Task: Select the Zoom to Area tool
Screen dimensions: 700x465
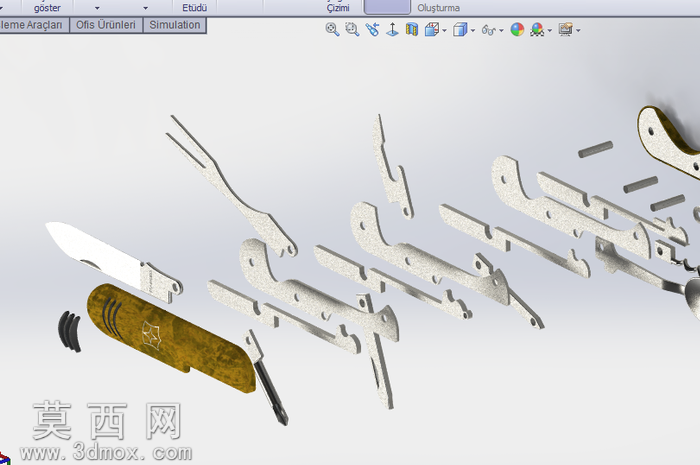Action: tap(352, 30)
